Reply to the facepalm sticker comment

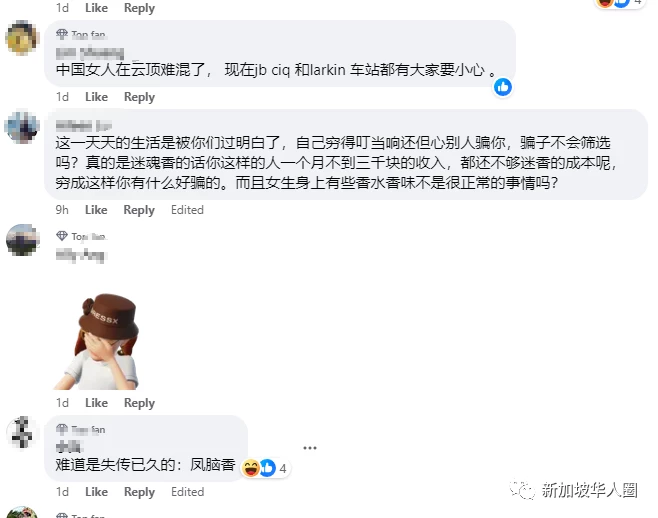click(x=139, y=403)
